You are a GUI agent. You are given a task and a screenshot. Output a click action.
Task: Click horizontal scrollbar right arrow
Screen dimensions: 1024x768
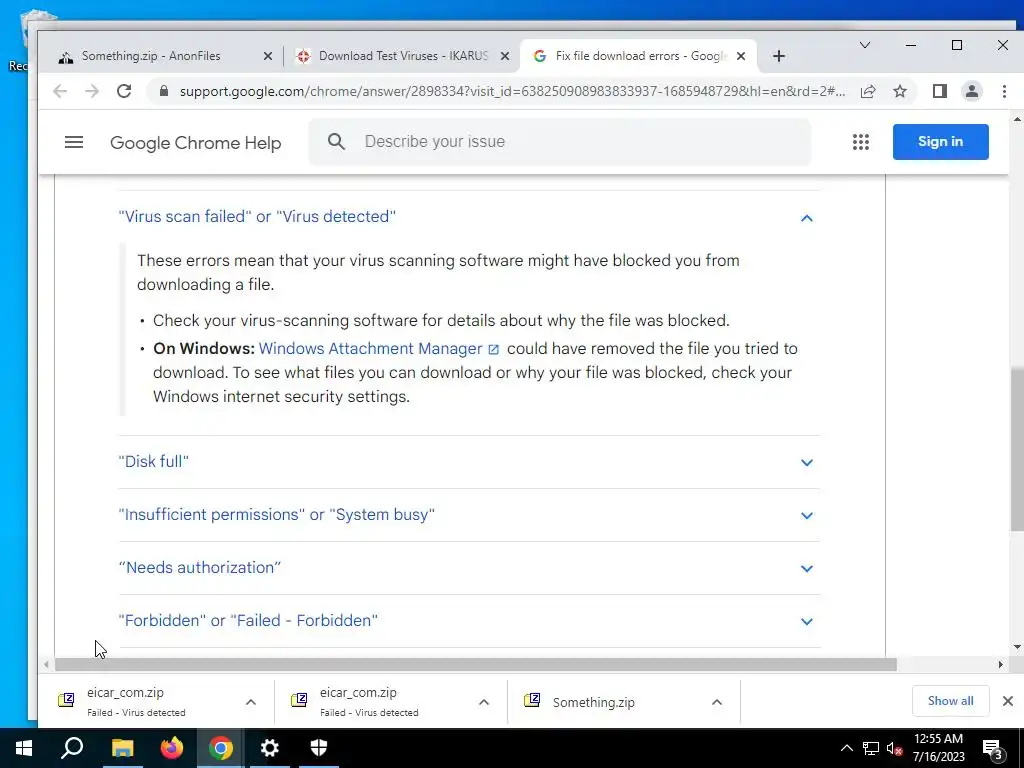pyautogui.click(x=1000, y=665)
